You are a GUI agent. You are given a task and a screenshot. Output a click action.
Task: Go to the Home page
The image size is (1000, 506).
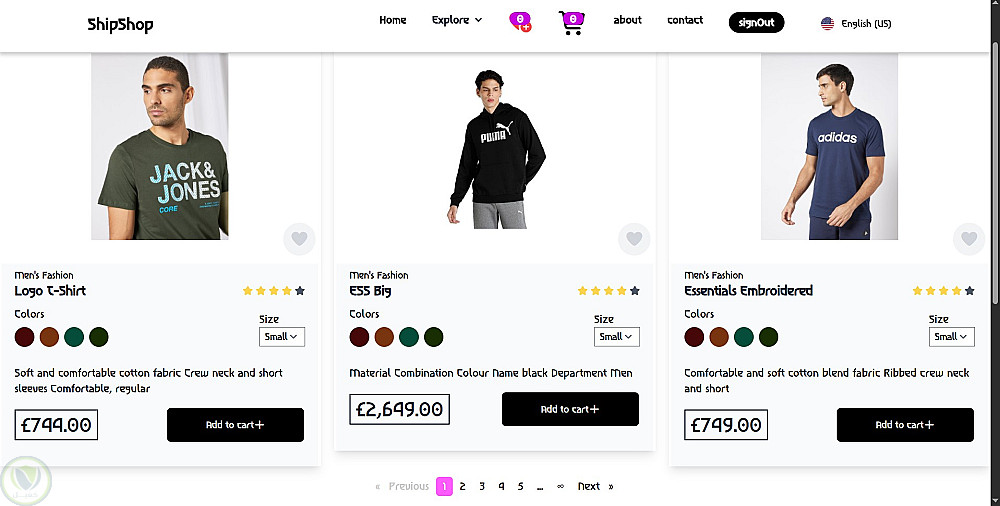tap(393, 20)
